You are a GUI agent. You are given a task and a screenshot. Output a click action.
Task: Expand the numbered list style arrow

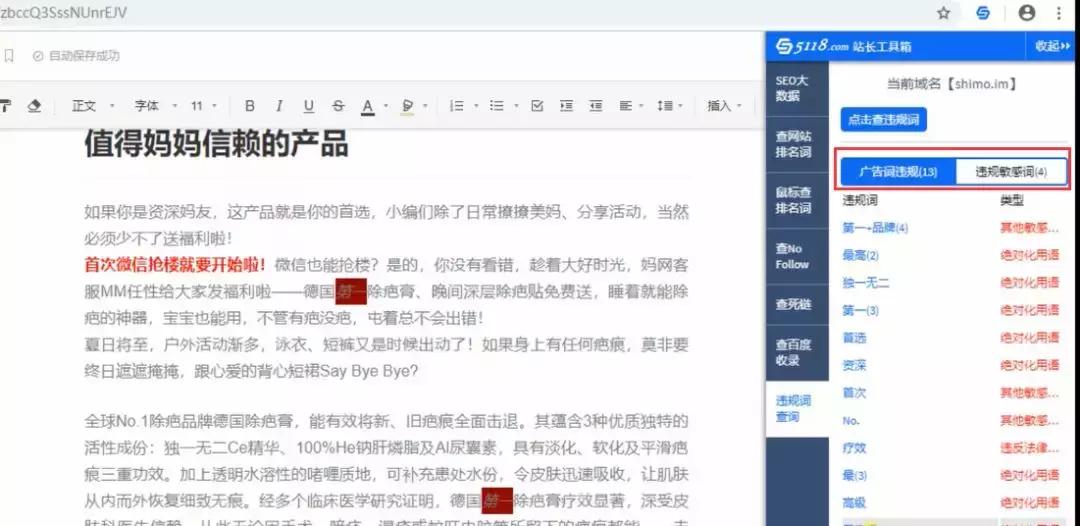tap(476, 106)
